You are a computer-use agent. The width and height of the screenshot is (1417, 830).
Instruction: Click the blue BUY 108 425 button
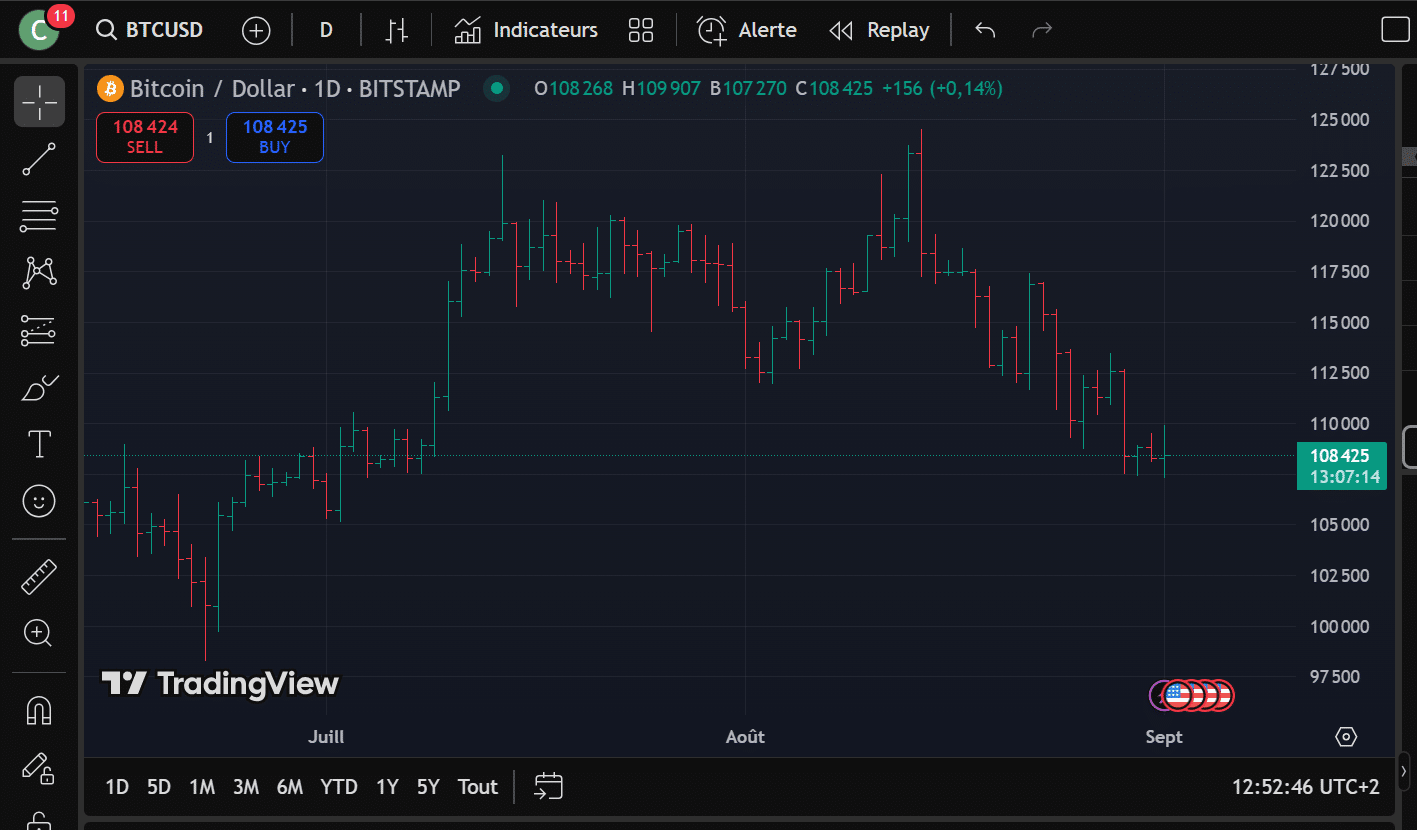point(275,137)
